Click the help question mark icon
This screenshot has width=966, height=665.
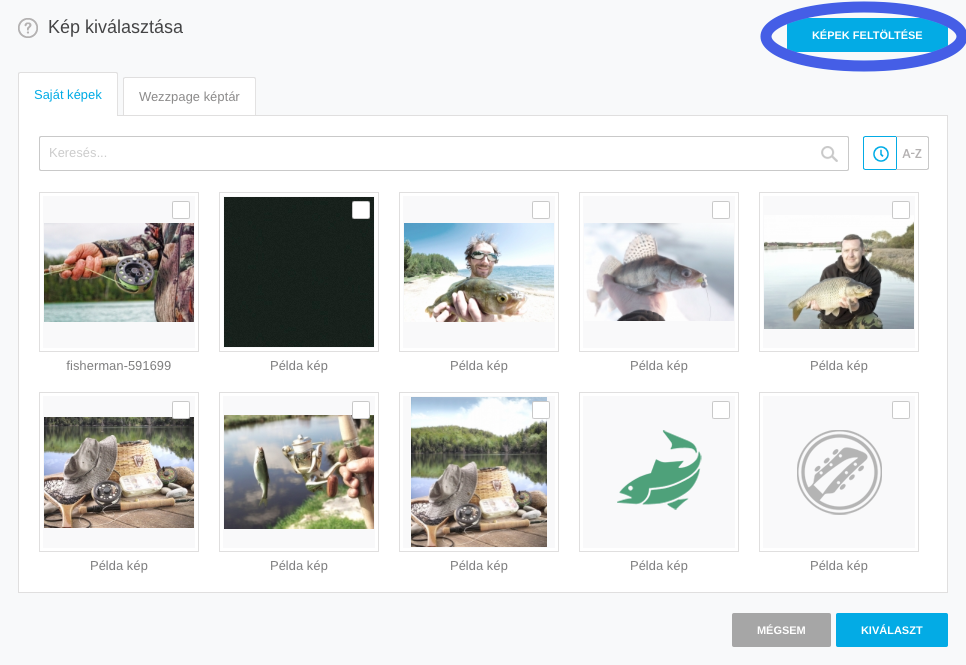pyautogui.click(x=28, y=28)
